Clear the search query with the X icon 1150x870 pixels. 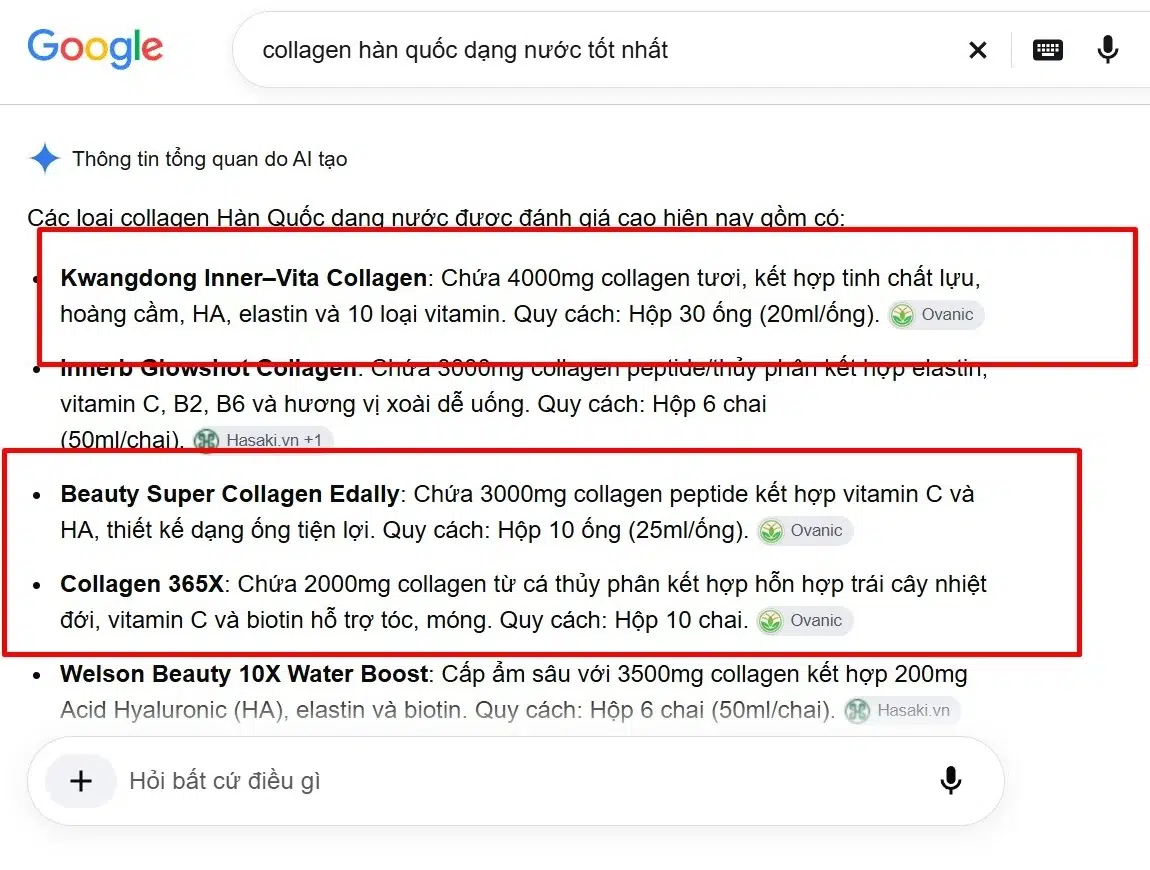(x=978, y=50)
